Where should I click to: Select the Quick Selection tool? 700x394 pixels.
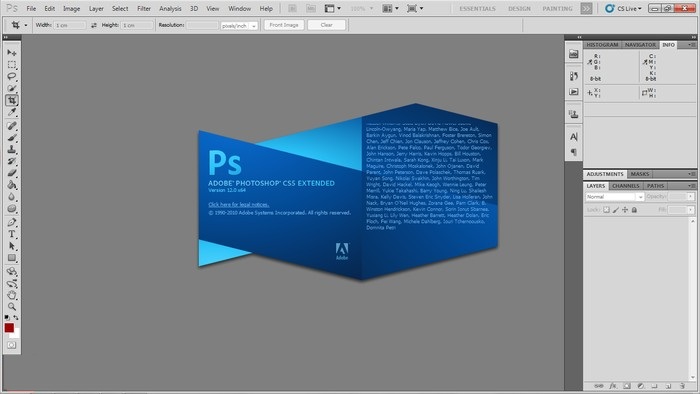[12, 88]
